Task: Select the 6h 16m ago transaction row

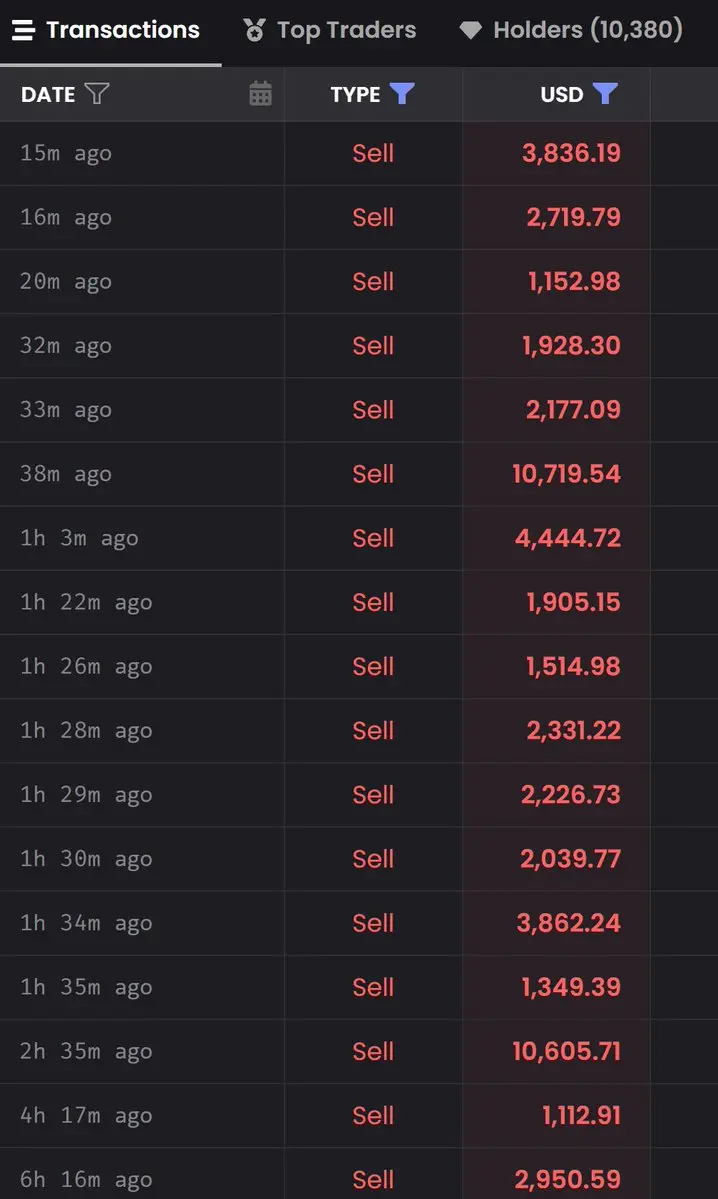Action: click(359, 1174)
